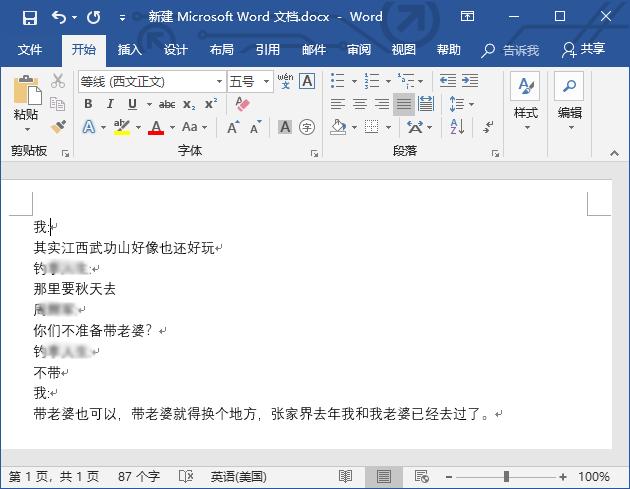Adjust the zoom slider handle
This screenshot has width=630, height=489.
tap(506, 477)
